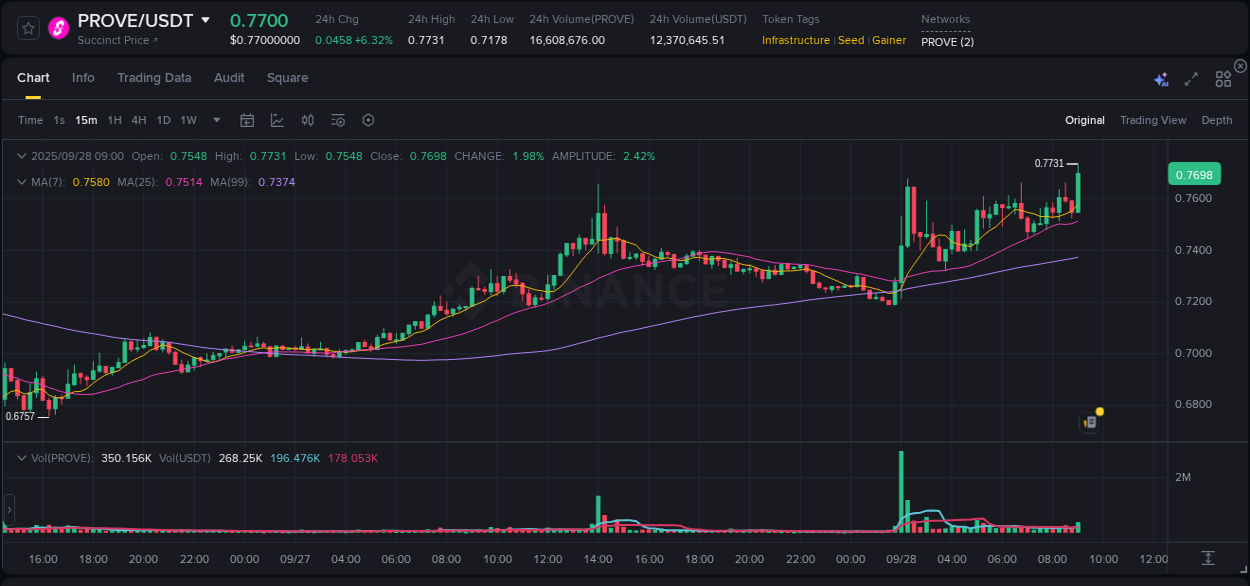Viewport: 1250px width, 586px height.
Task: Switch to the Depth chart view
Action: (x=1216, y=119)
